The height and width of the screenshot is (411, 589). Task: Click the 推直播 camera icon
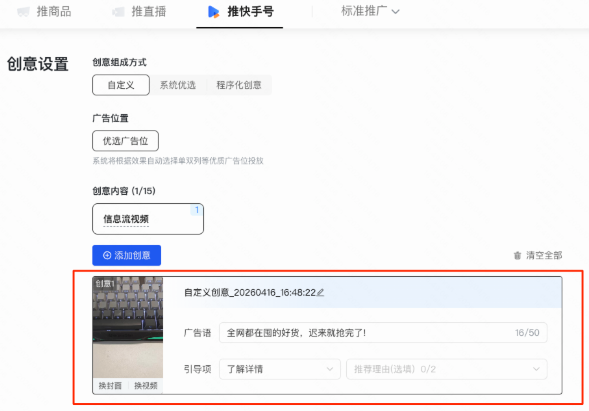coord(118,12)
